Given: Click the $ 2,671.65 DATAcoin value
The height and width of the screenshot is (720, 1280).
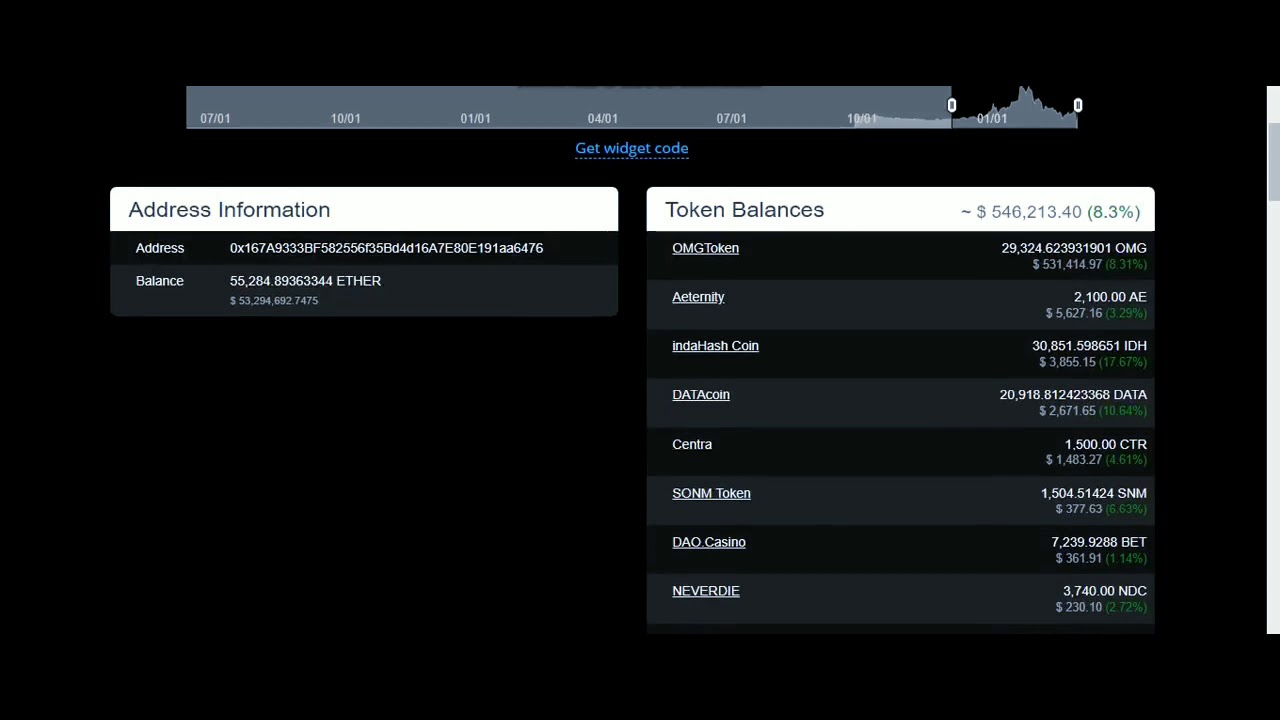Looking at the screenshot, I should coord(1067,411).
